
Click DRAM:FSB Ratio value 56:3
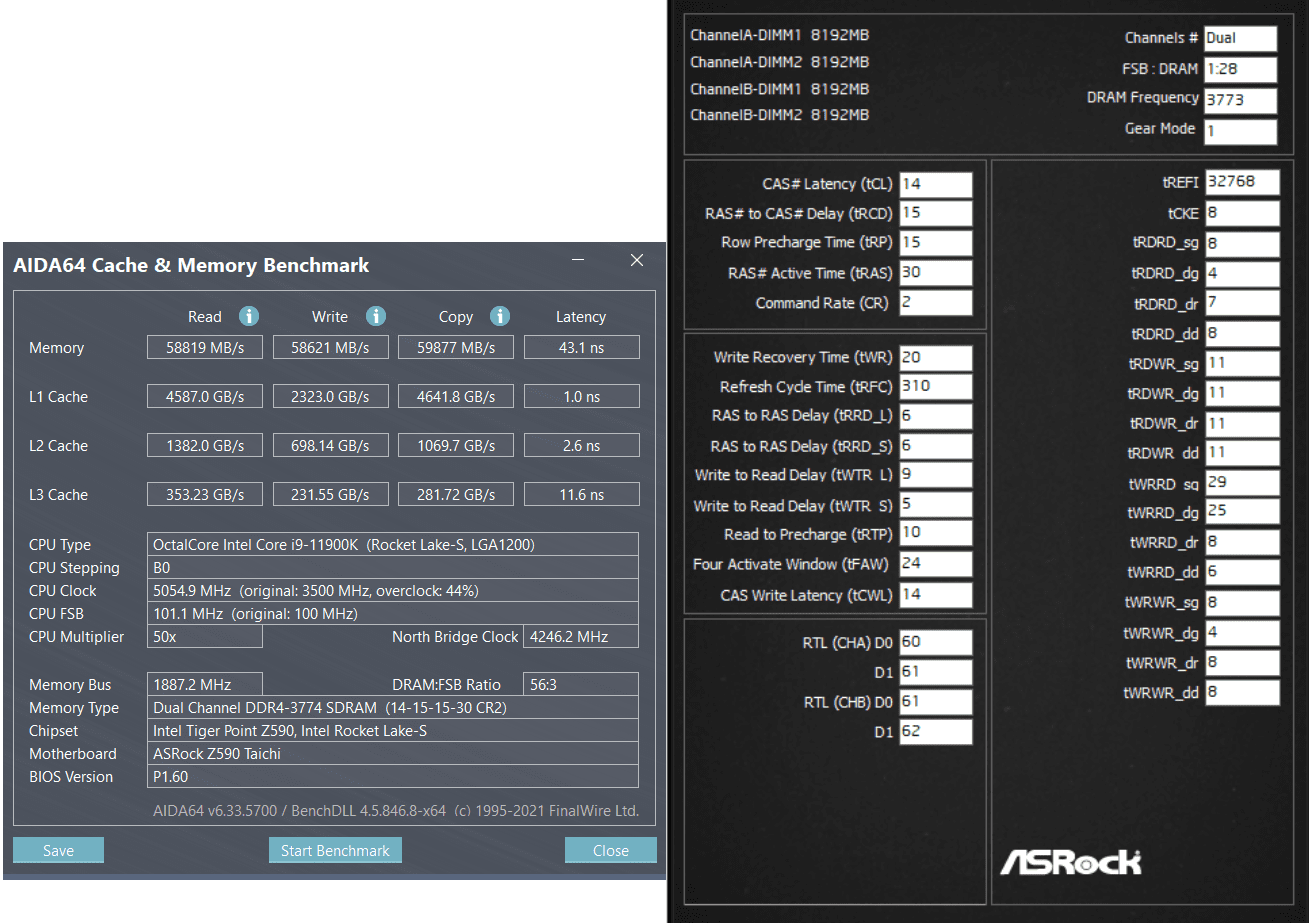point(581,684)
